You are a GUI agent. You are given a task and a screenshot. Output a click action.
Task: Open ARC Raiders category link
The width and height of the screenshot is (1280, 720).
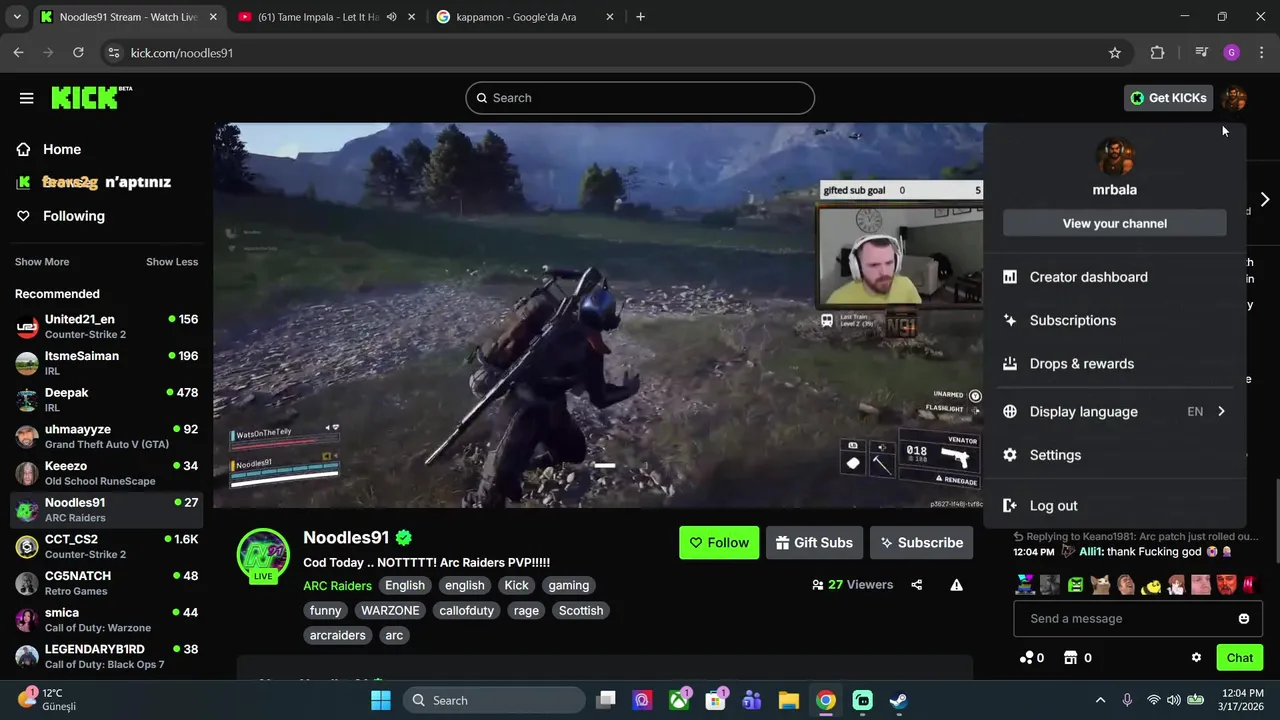click(337, 586)
